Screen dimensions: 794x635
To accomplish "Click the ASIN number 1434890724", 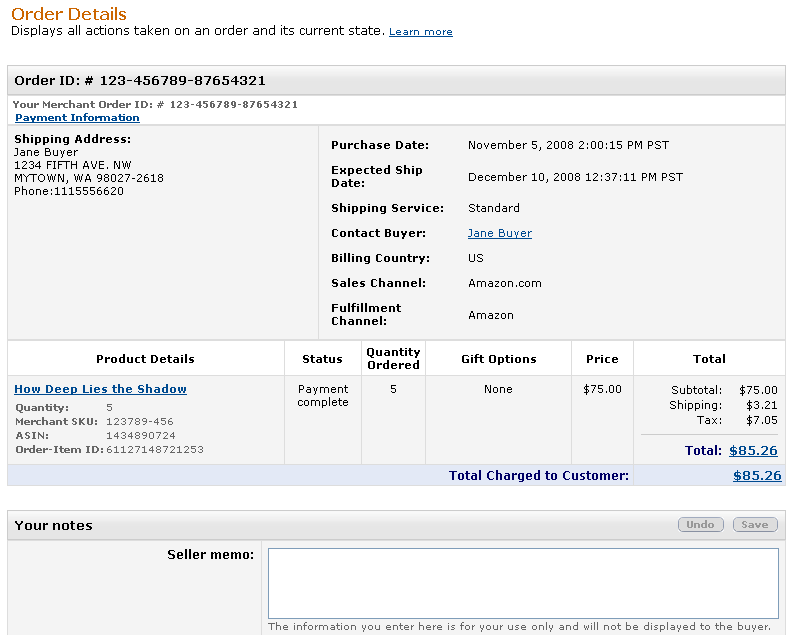I will [140, 436].
